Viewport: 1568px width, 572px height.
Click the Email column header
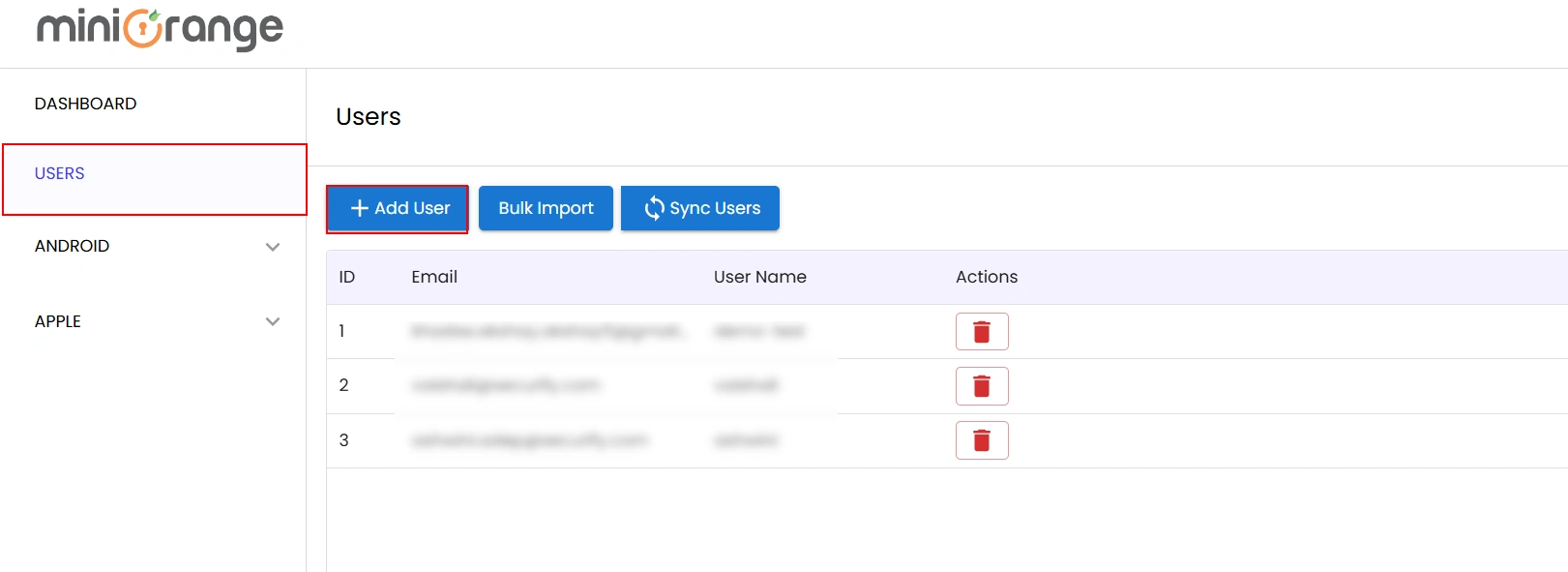pos(434,277)
